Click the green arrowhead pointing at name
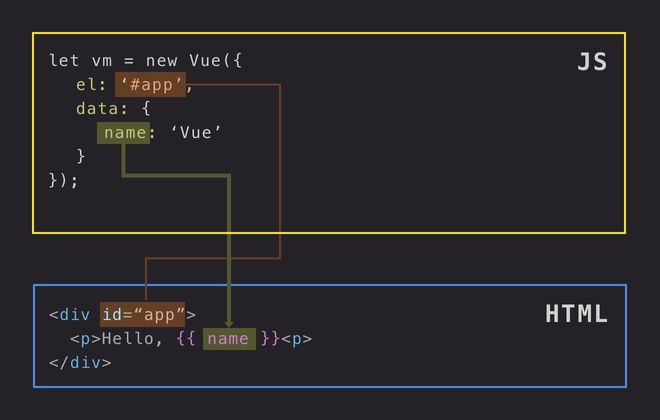Screen dimensions: 660x420 [x=229, y=322]
